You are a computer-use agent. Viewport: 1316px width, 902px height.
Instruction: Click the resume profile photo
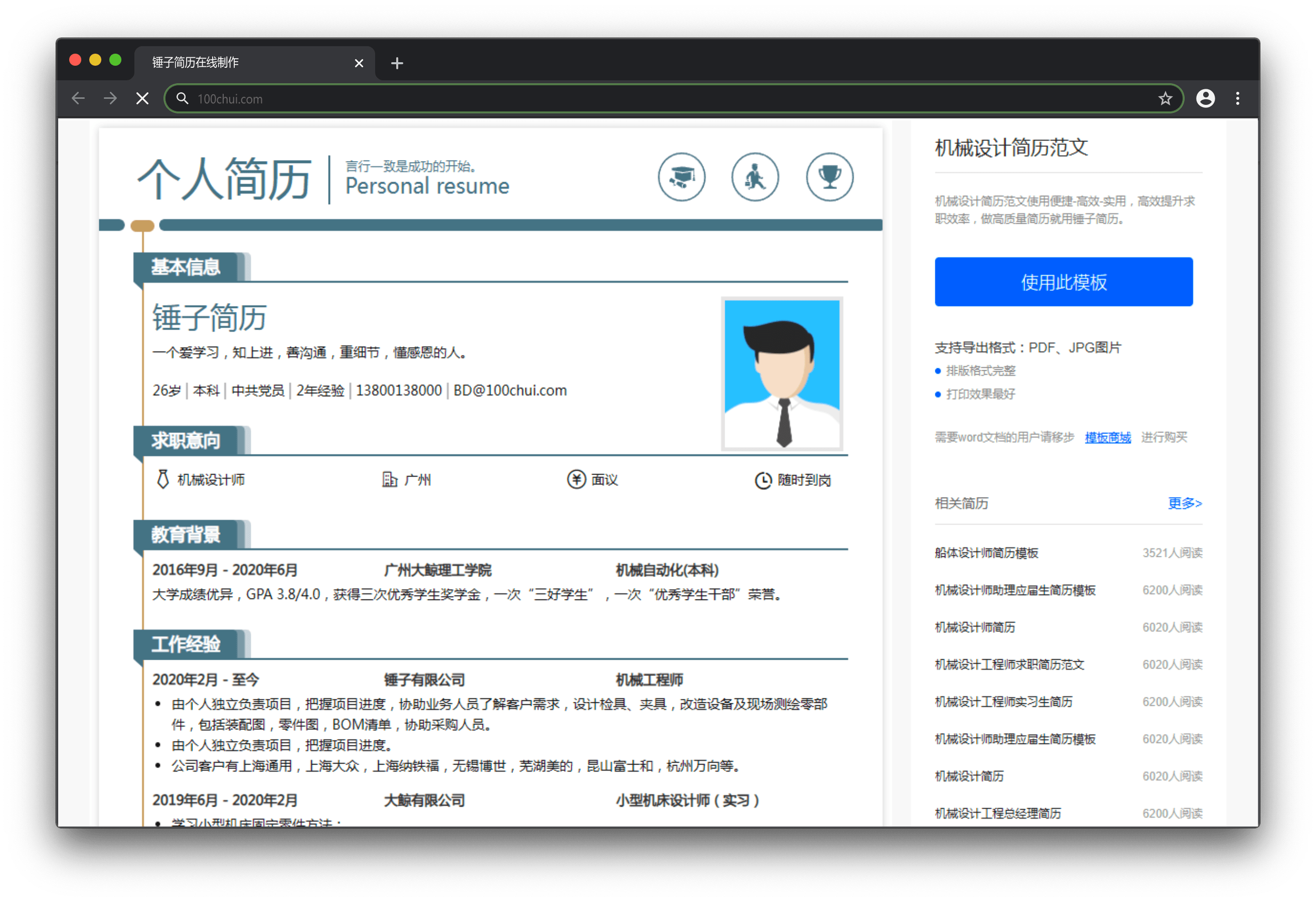781,373
